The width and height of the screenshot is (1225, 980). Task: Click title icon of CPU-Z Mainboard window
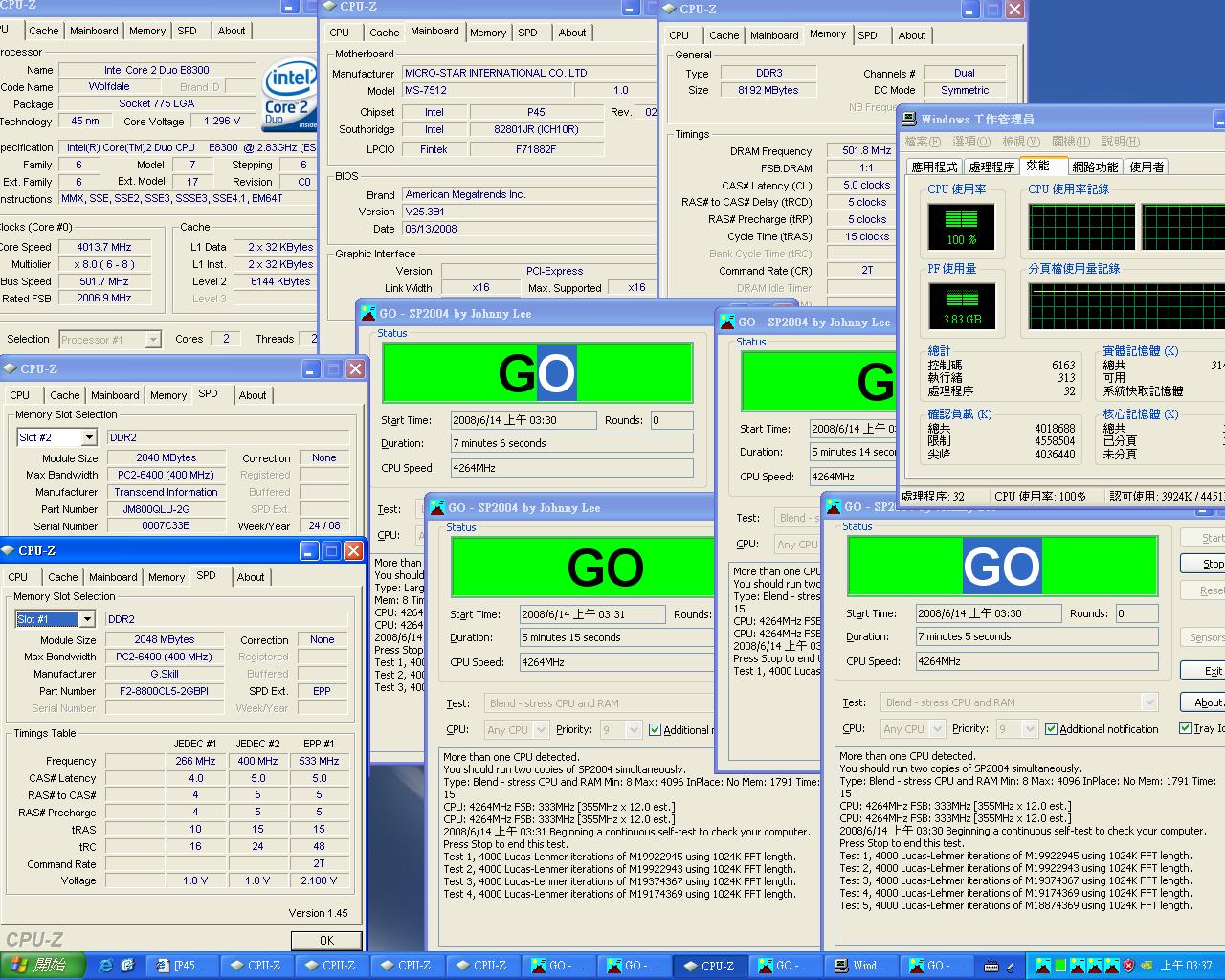pos(329,7)
